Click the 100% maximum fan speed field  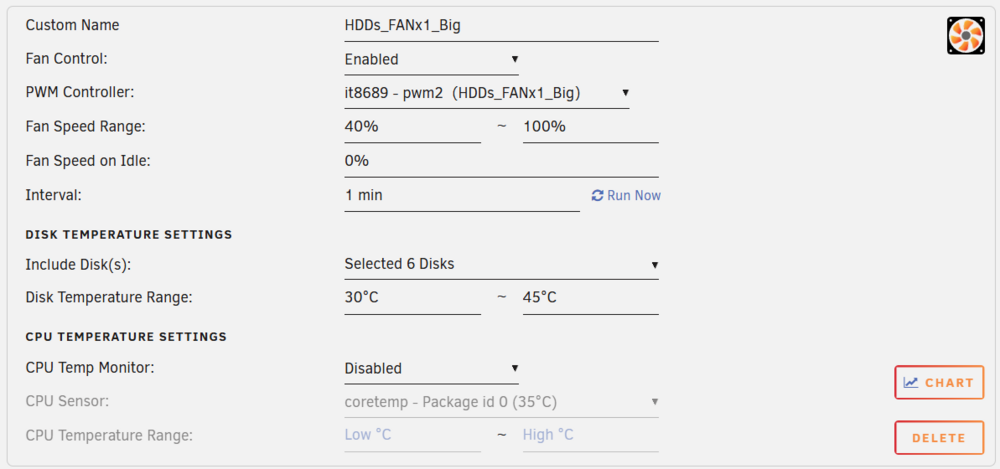coord(591,127)
